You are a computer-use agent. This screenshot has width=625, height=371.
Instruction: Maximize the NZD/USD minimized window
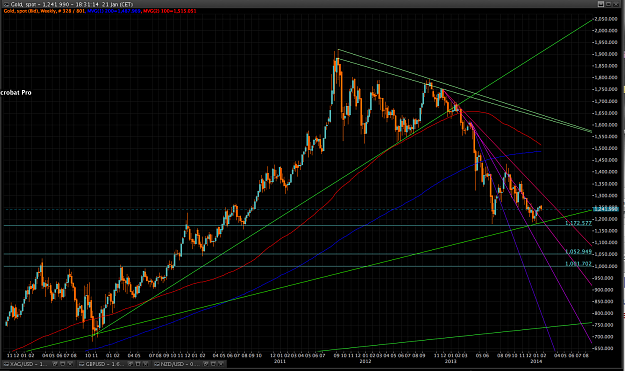[213, 364]
